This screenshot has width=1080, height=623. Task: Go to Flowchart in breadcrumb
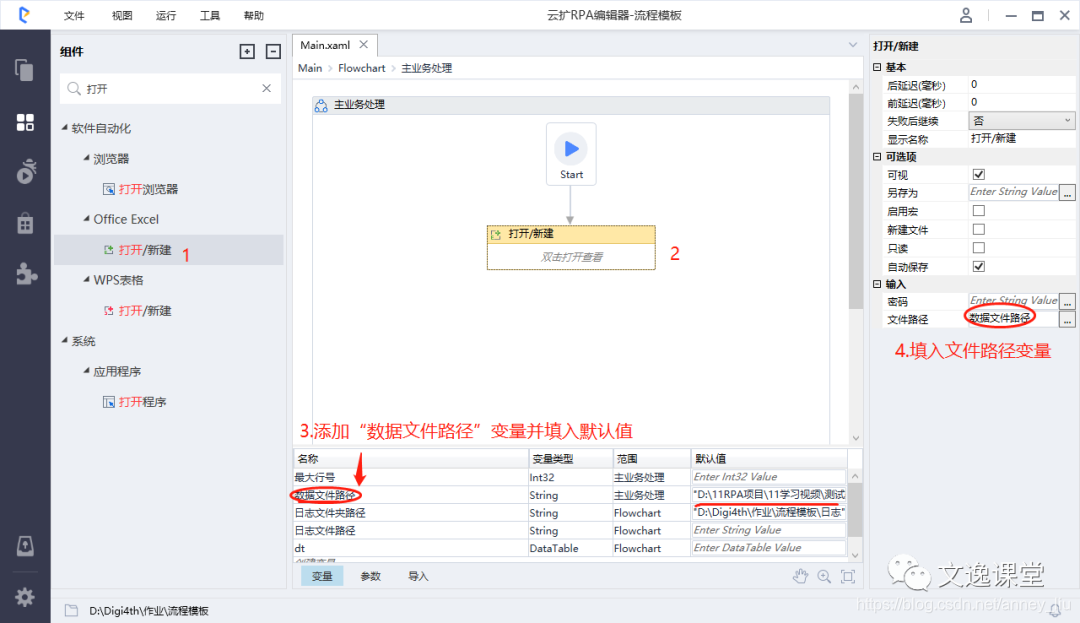tap(362, 68)
